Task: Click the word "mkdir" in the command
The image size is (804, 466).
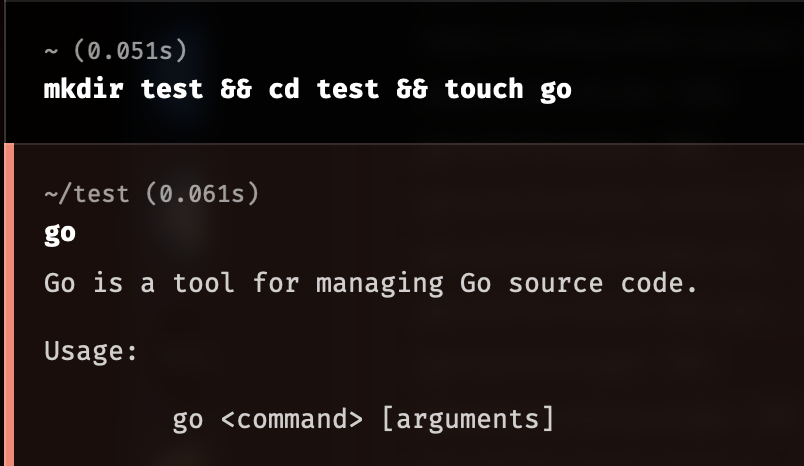Action: (84, 89)
